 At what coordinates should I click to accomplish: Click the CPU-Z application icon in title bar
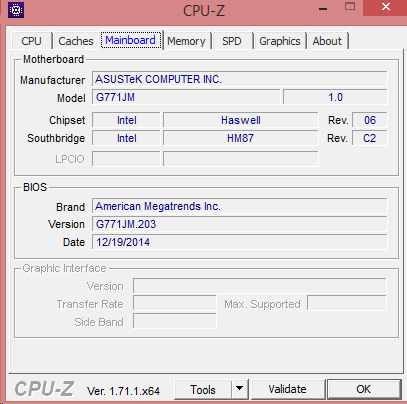click(16, 10)
